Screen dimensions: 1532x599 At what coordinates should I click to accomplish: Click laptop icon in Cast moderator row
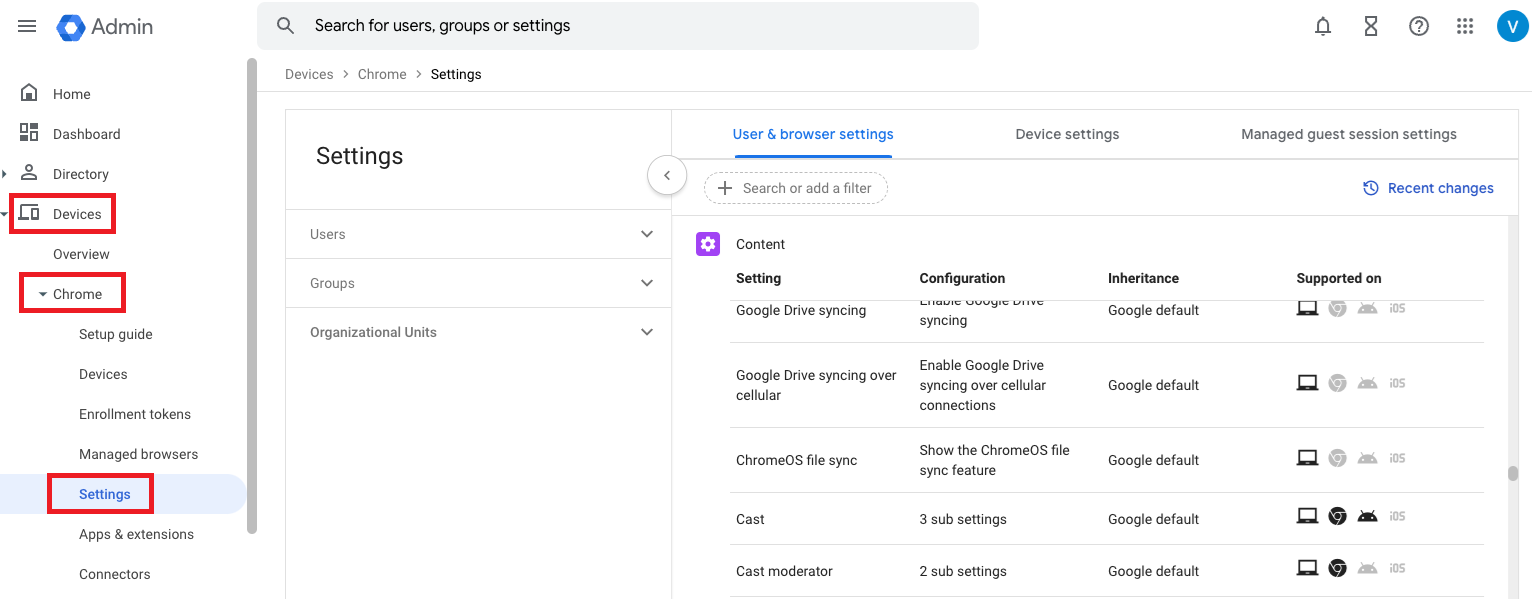click(1307, 568)
